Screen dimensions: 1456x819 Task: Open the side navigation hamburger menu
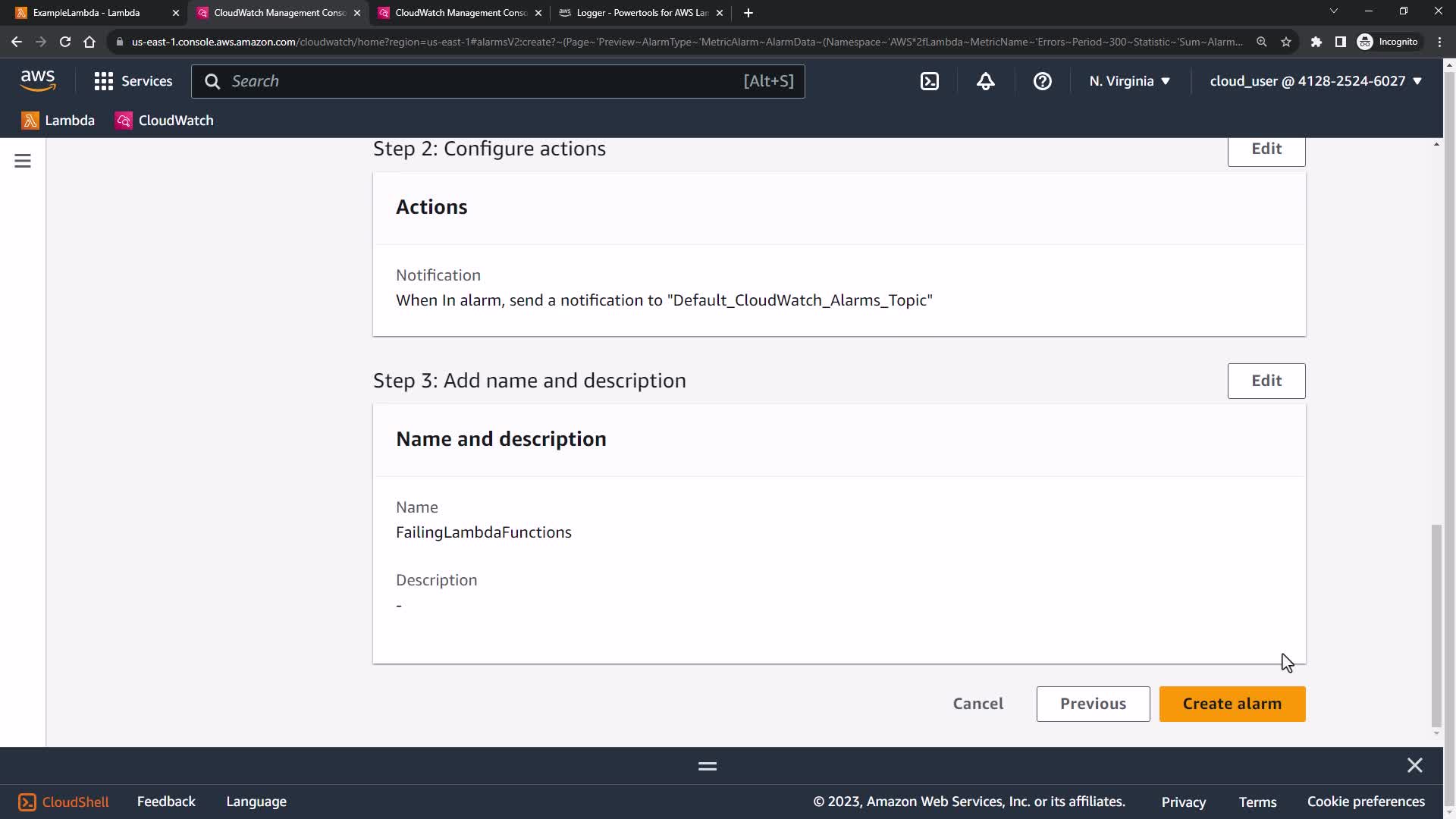23,161
